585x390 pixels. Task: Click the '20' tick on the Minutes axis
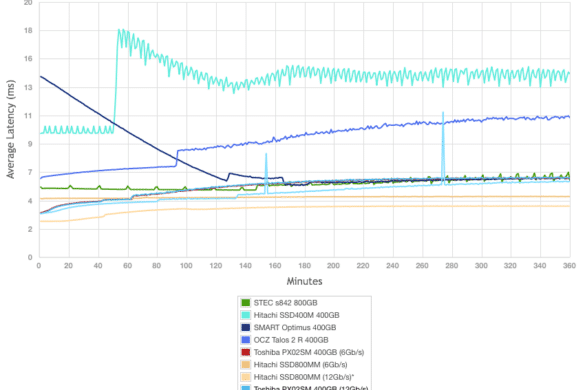tap(68, 266)
